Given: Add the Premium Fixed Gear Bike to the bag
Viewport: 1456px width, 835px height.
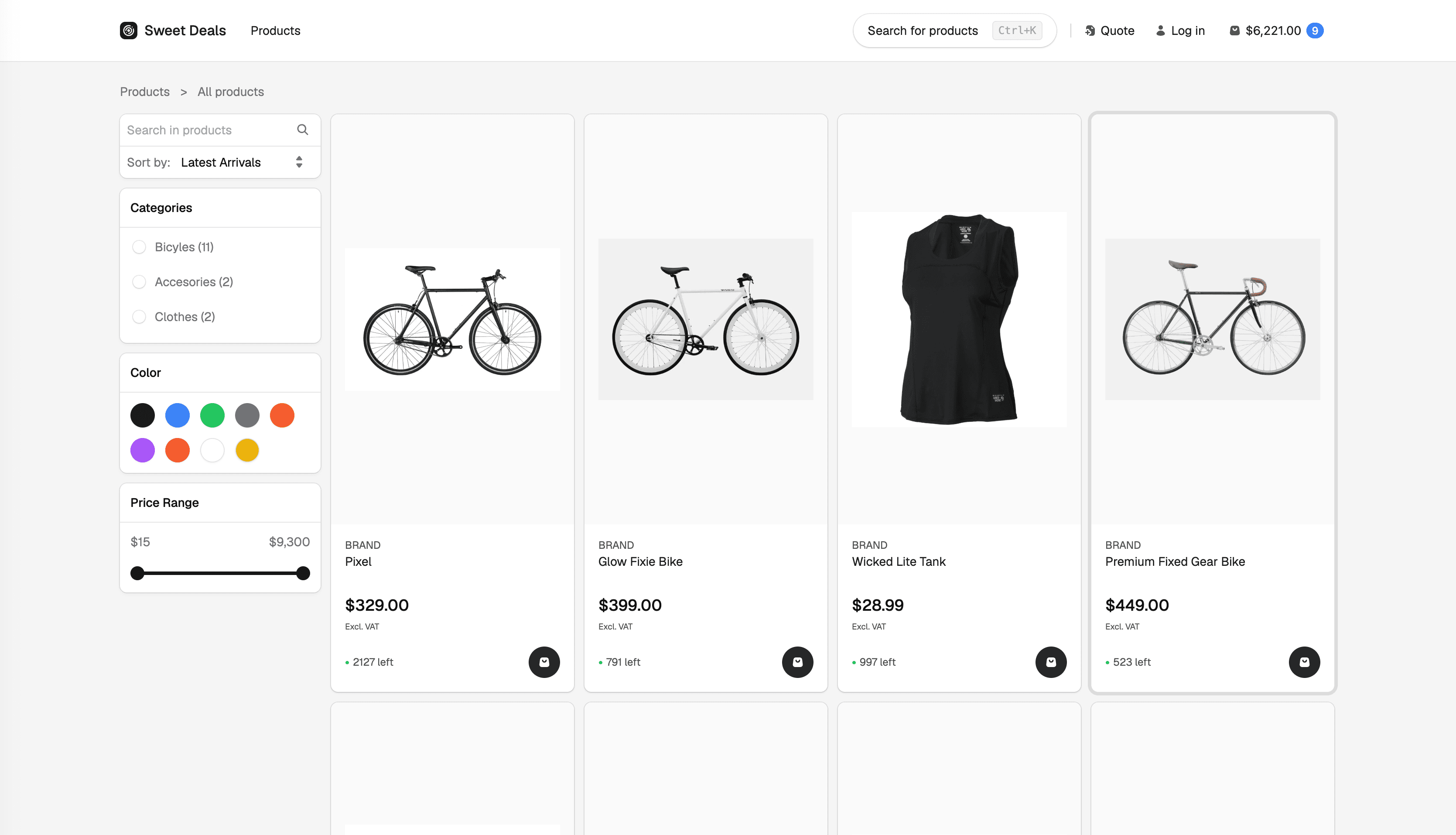Looking at the screenshot, I should point(1305,662).
